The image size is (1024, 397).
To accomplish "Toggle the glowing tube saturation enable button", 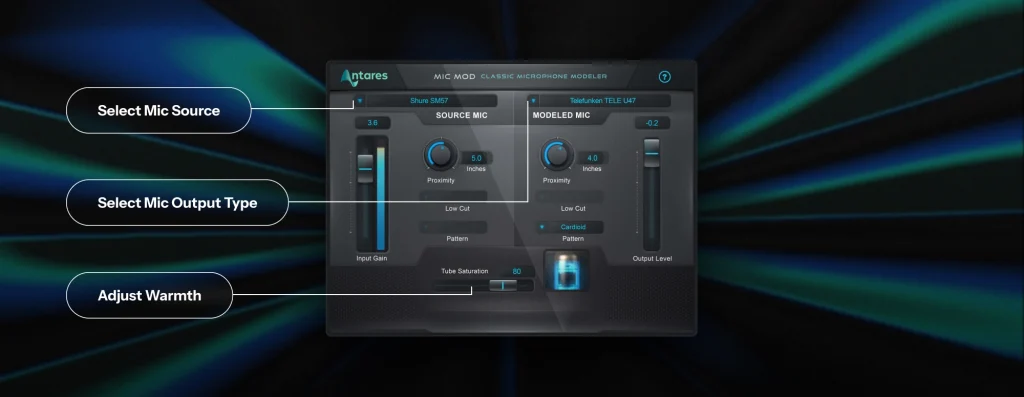I will [566, 270].
